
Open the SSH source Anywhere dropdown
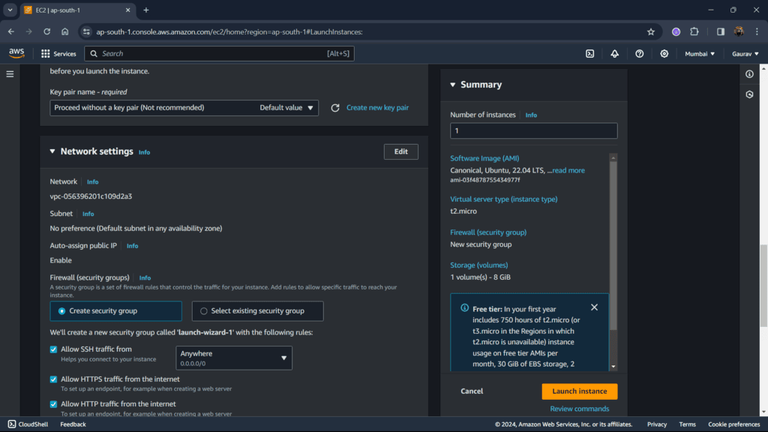pos(234,358)
